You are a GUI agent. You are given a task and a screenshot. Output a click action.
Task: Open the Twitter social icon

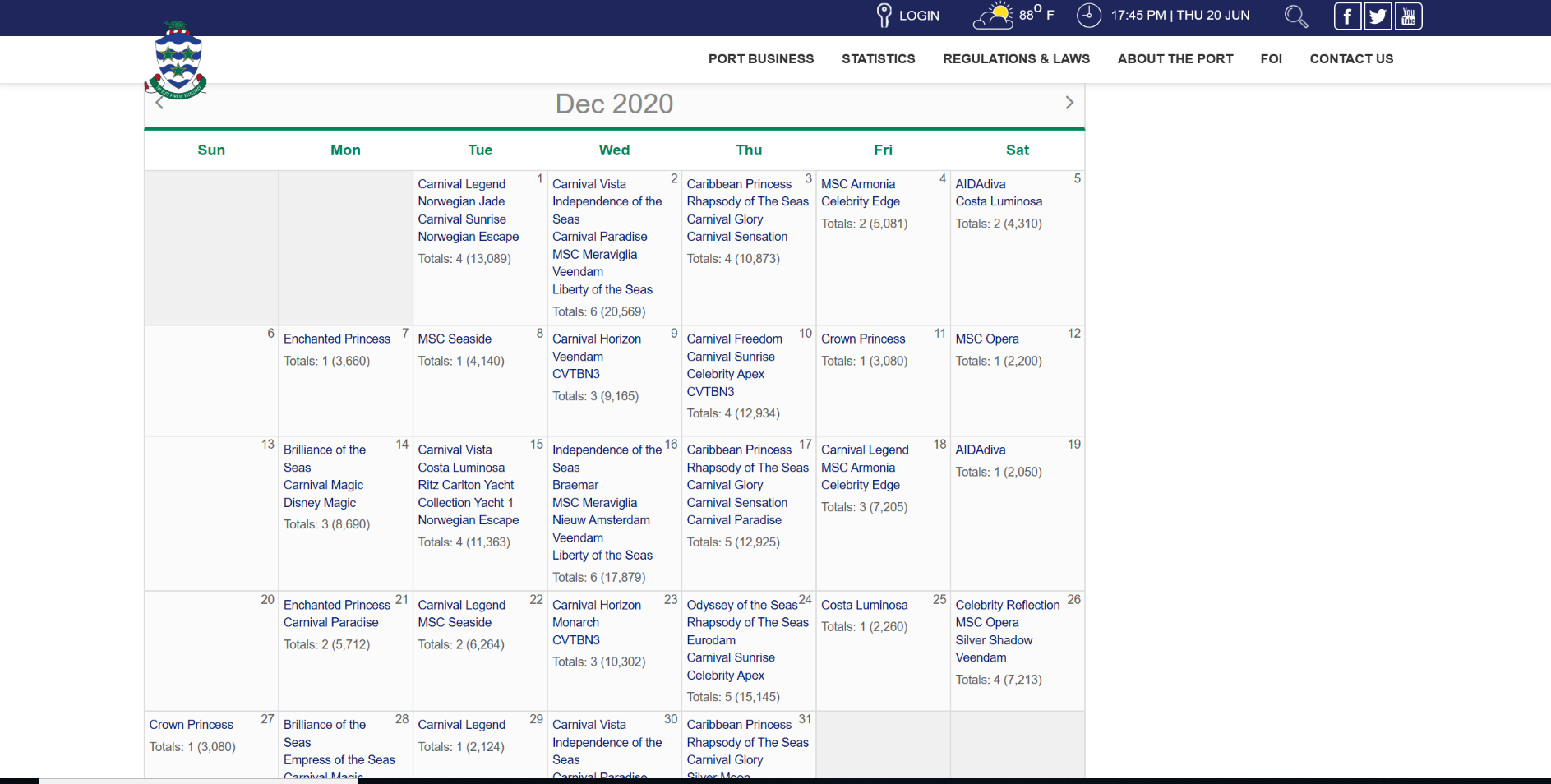point(1378,16)
